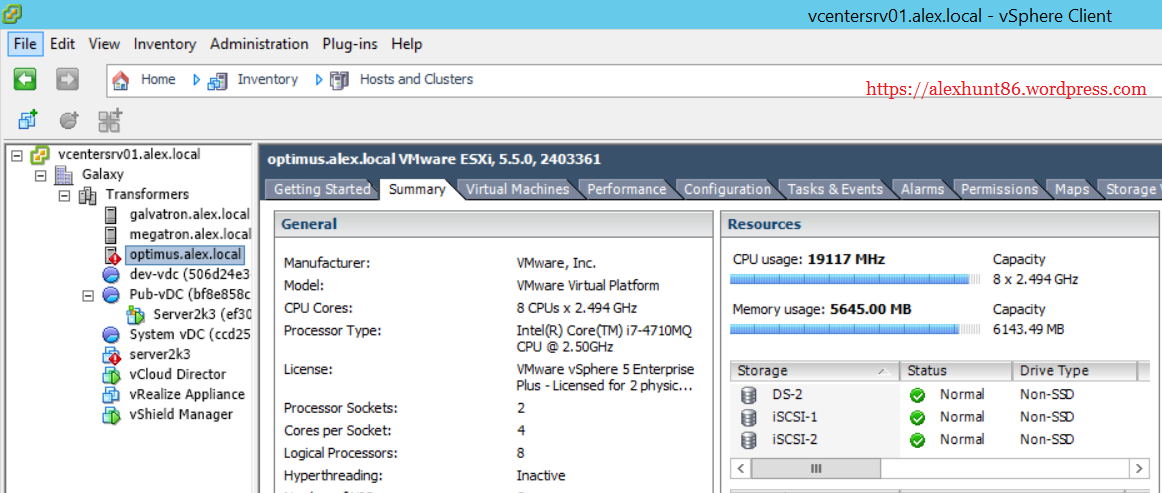
Task: Click the Transformers cluster icon
Action: pos(87,195)
